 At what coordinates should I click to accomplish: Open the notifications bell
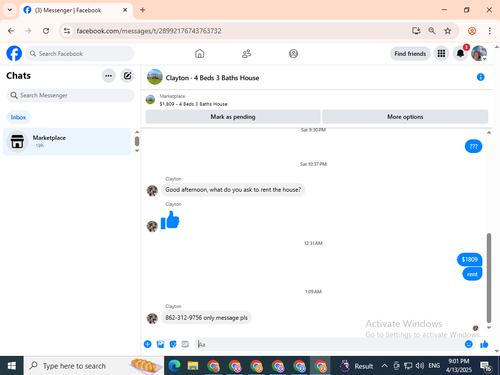460,53
